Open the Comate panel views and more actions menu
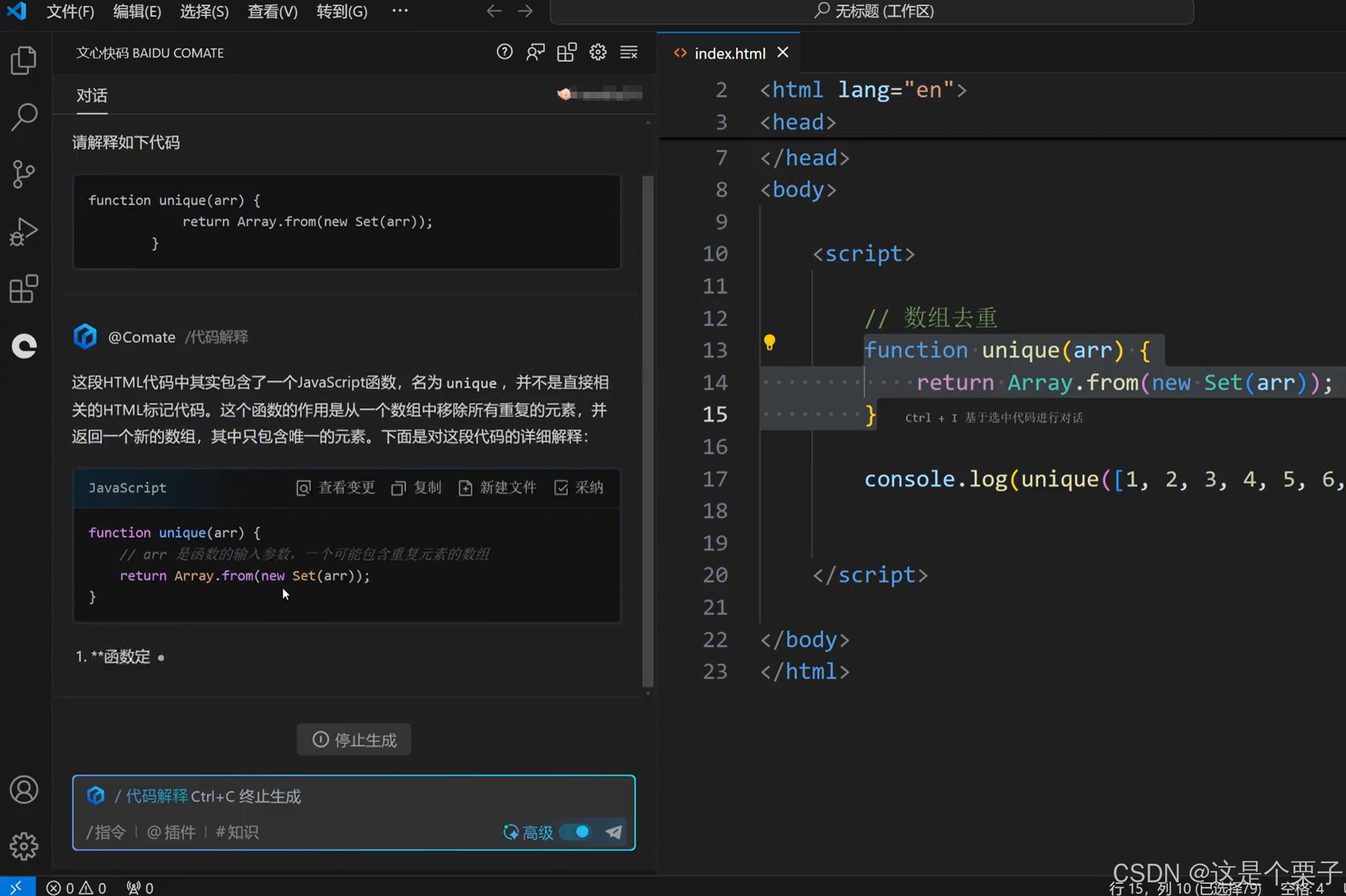Screen dimensions: 1346x896 [628, 52]
